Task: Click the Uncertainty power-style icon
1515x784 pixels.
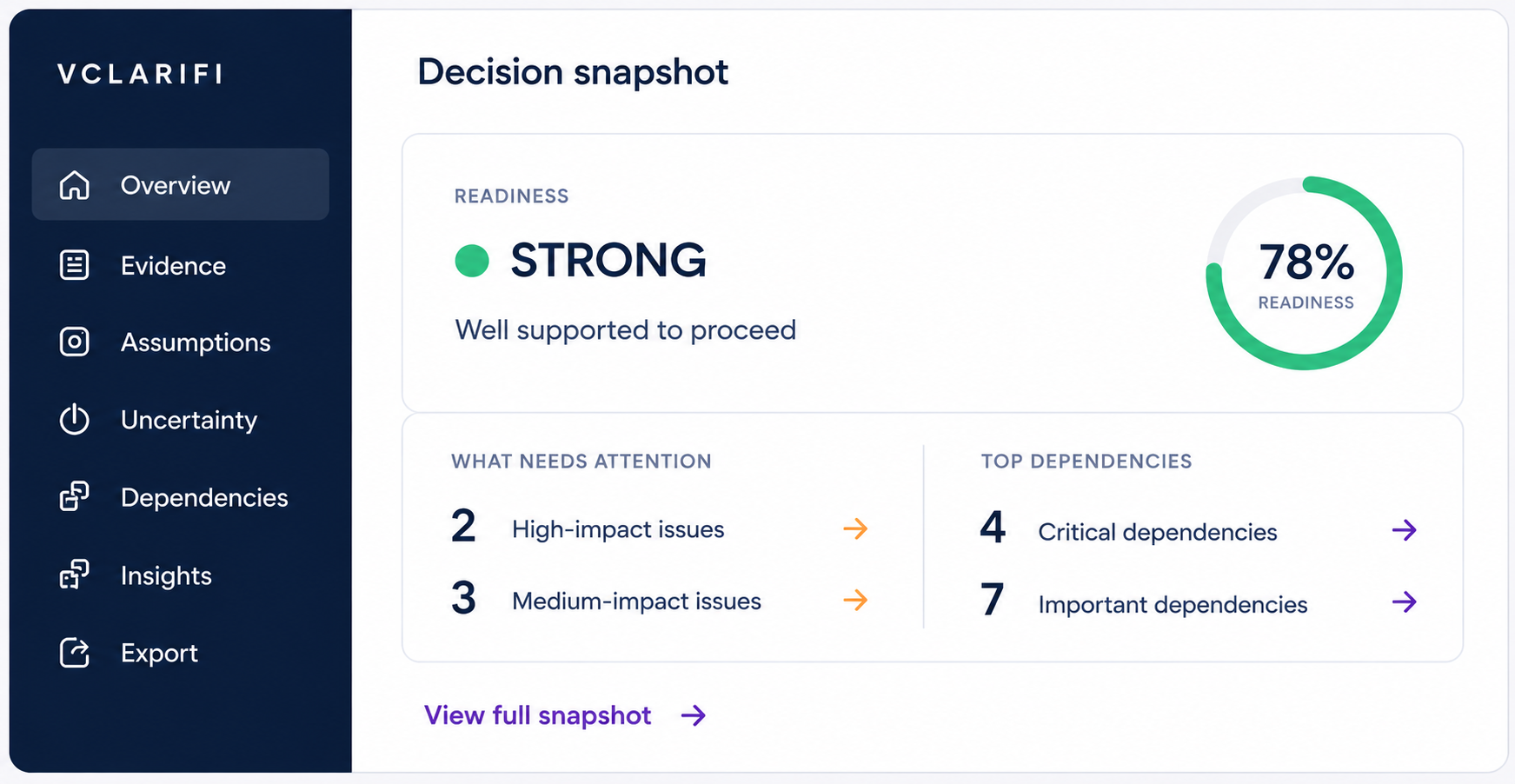Action: pos(75,420)
